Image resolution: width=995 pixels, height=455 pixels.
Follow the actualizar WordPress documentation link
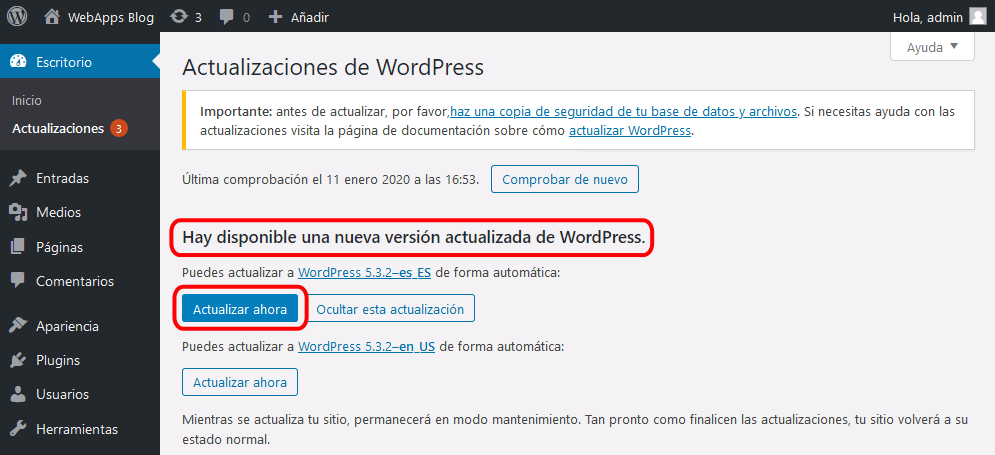pos(629,131)
